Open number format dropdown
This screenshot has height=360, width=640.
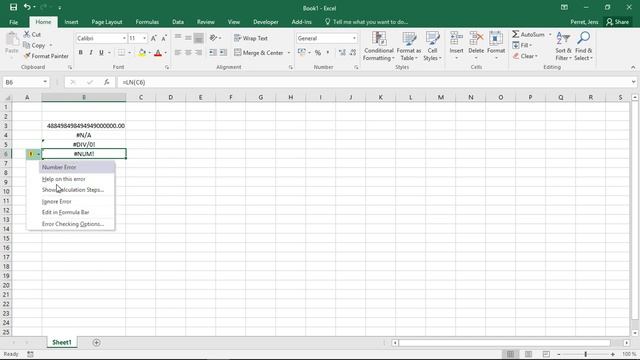(x=354, y=38)
